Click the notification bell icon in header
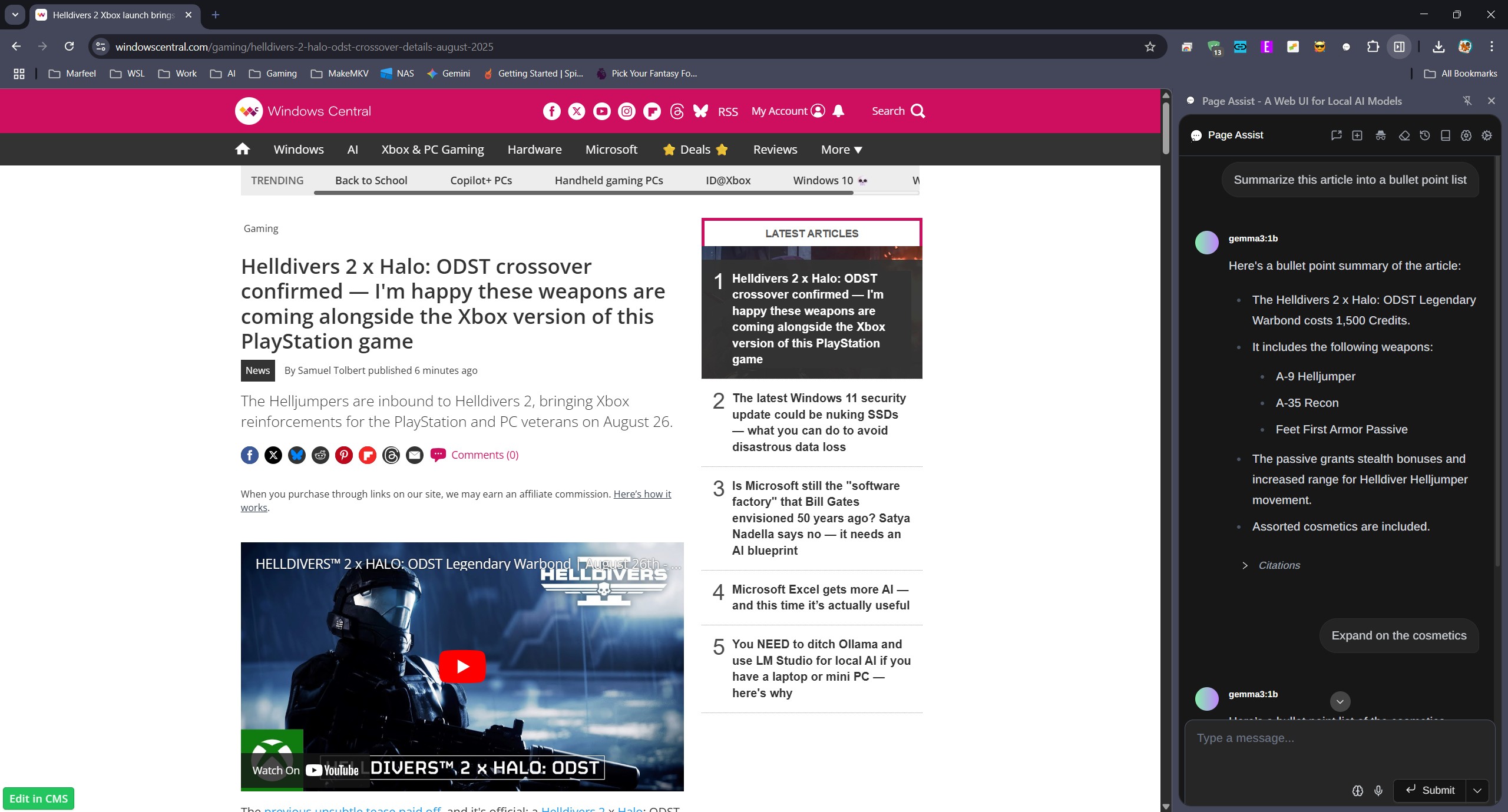Viewport: 1508px width, 812px height. [839, 111]
